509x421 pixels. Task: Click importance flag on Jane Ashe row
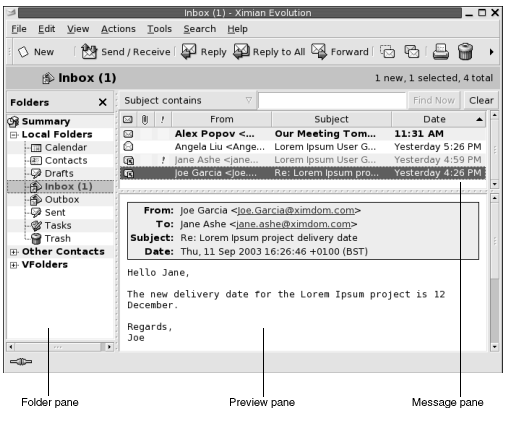(163, 160)
